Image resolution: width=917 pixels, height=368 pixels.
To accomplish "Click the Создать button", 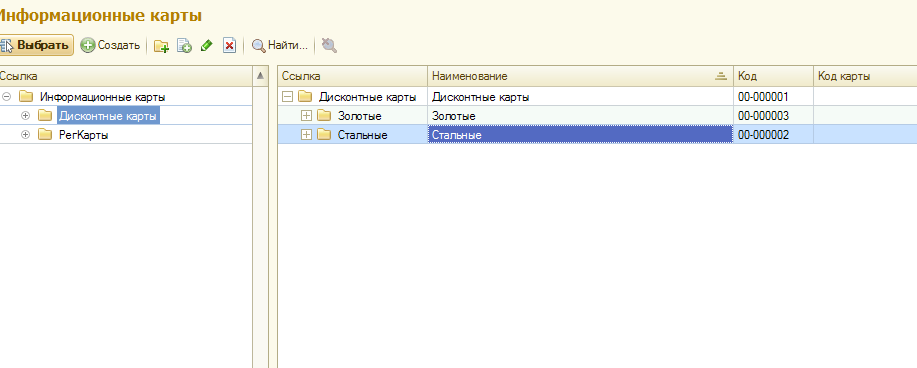I will point(111,45).
